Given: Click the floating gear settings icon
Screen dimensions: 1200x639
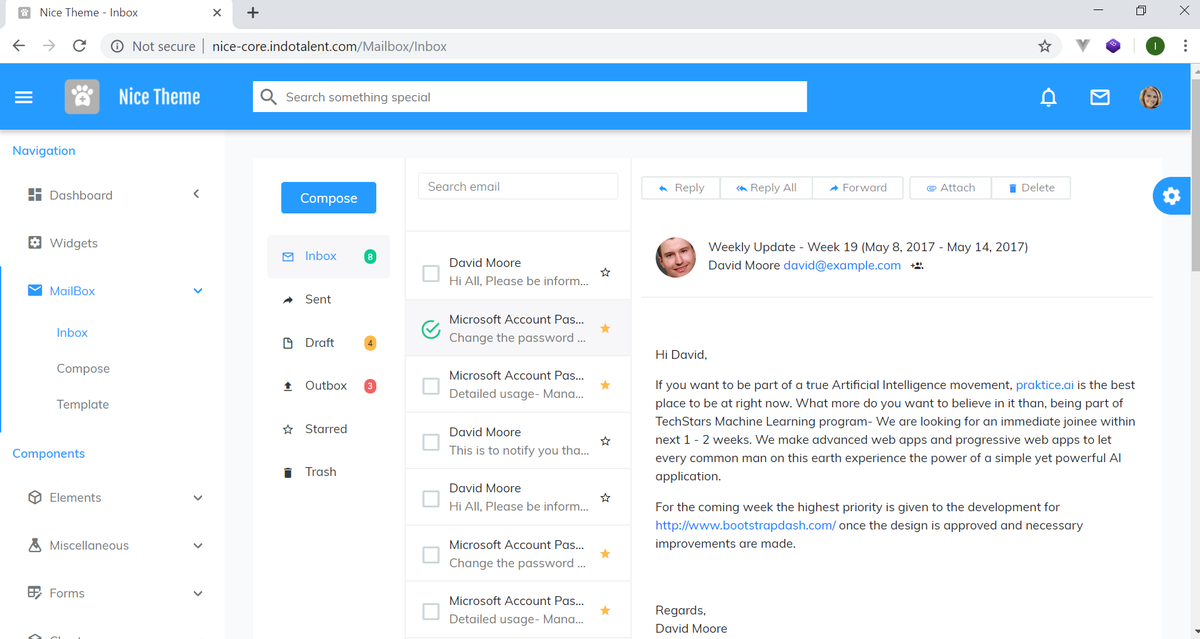Looking at the screenshot, I should [1172, 196].
